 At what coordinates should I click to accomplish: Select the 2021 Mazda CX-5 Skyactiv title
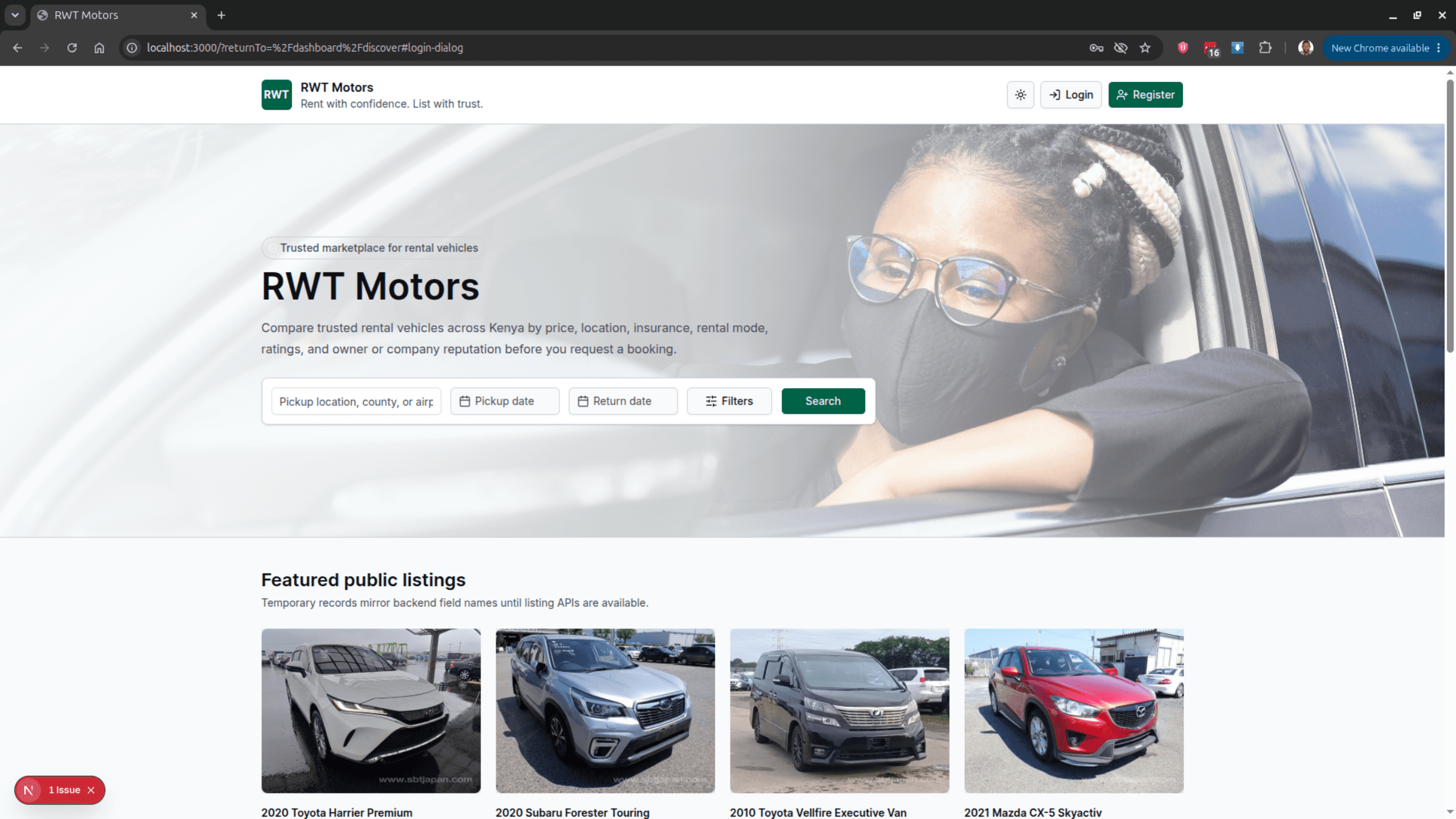pyautogui.click(x=1033, y=812)
